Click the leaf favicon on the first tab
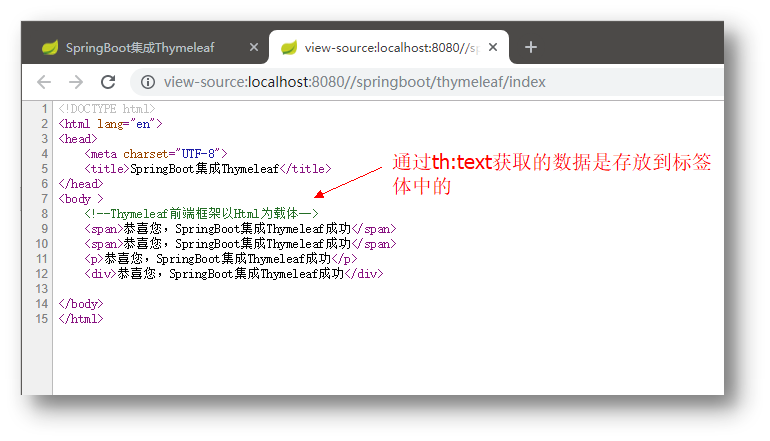 coord(50,47)
